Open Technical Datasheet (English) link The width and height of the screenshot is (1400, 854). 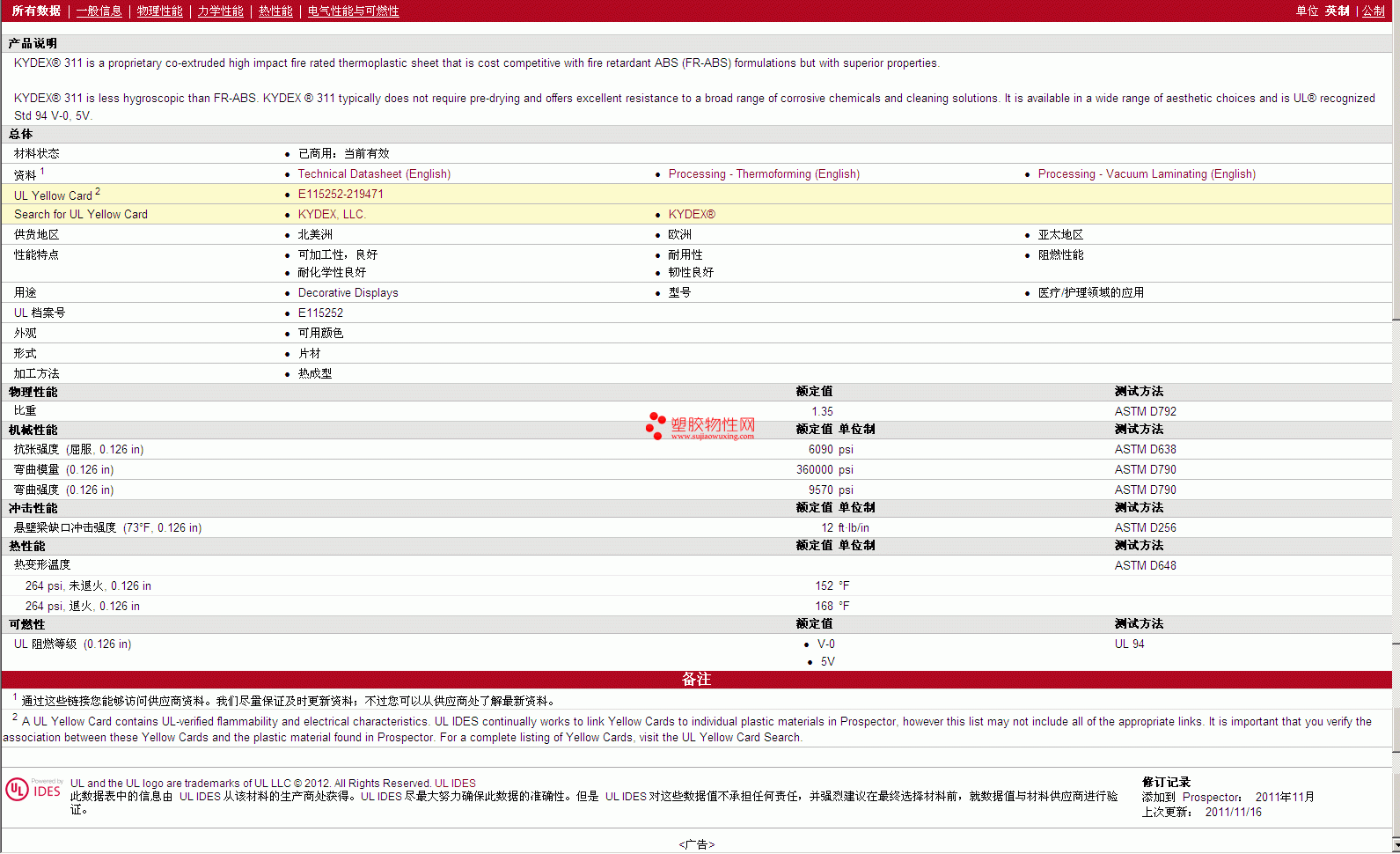pos(374,174)
